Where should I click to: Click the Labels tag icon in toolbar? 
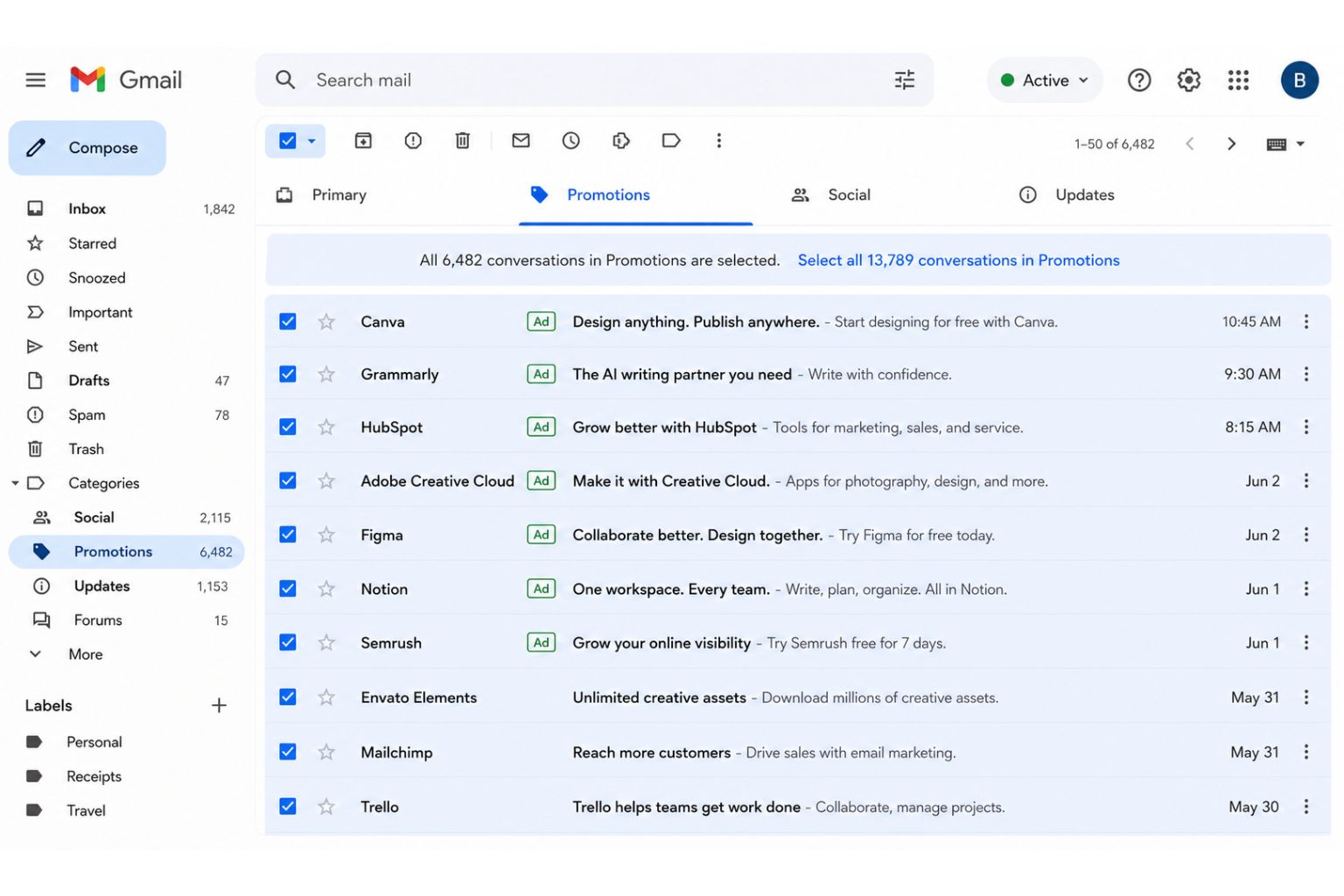[671, 141]
